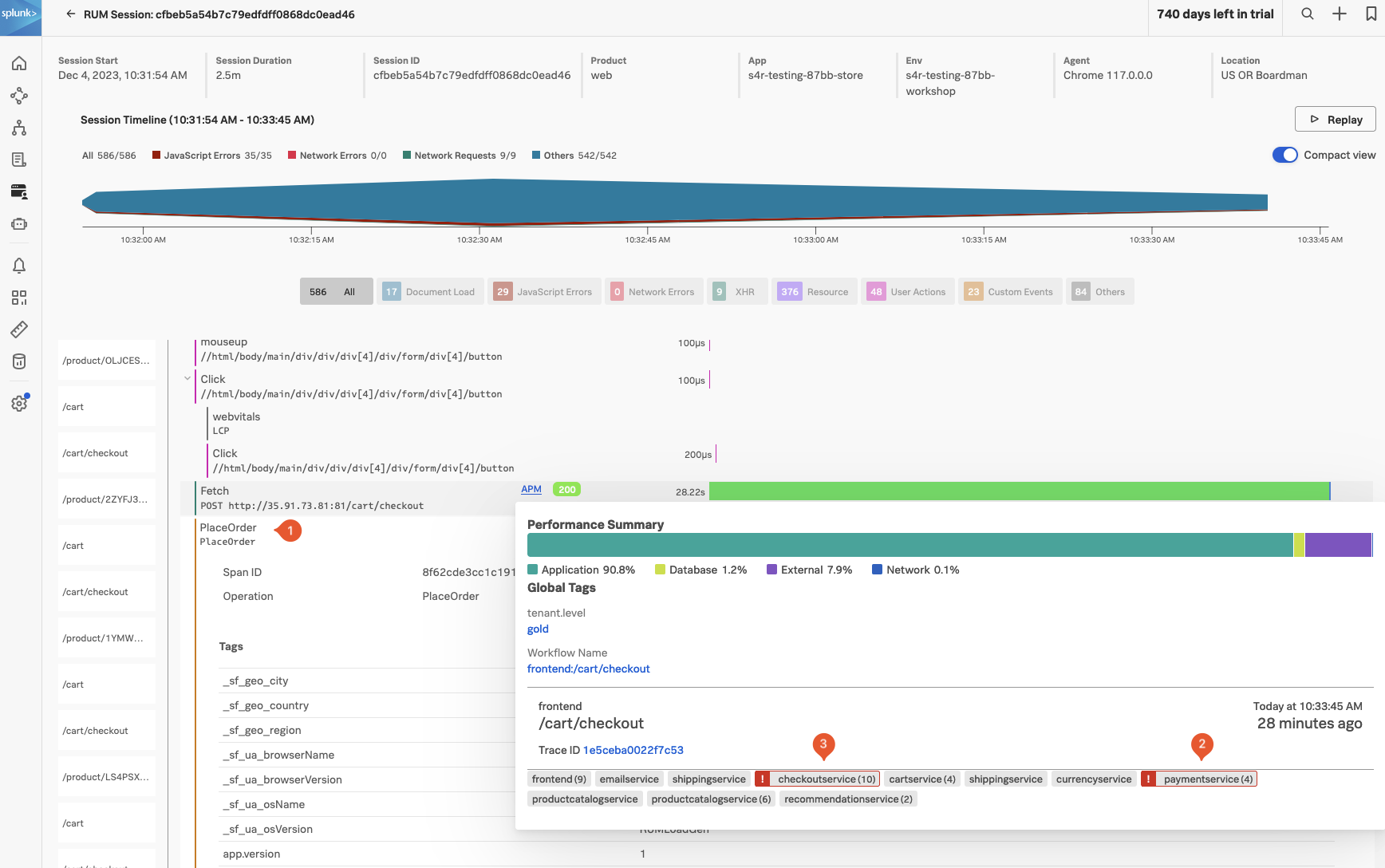
Task: Click the cartservice (4) service tag
Action: point(922,779)
